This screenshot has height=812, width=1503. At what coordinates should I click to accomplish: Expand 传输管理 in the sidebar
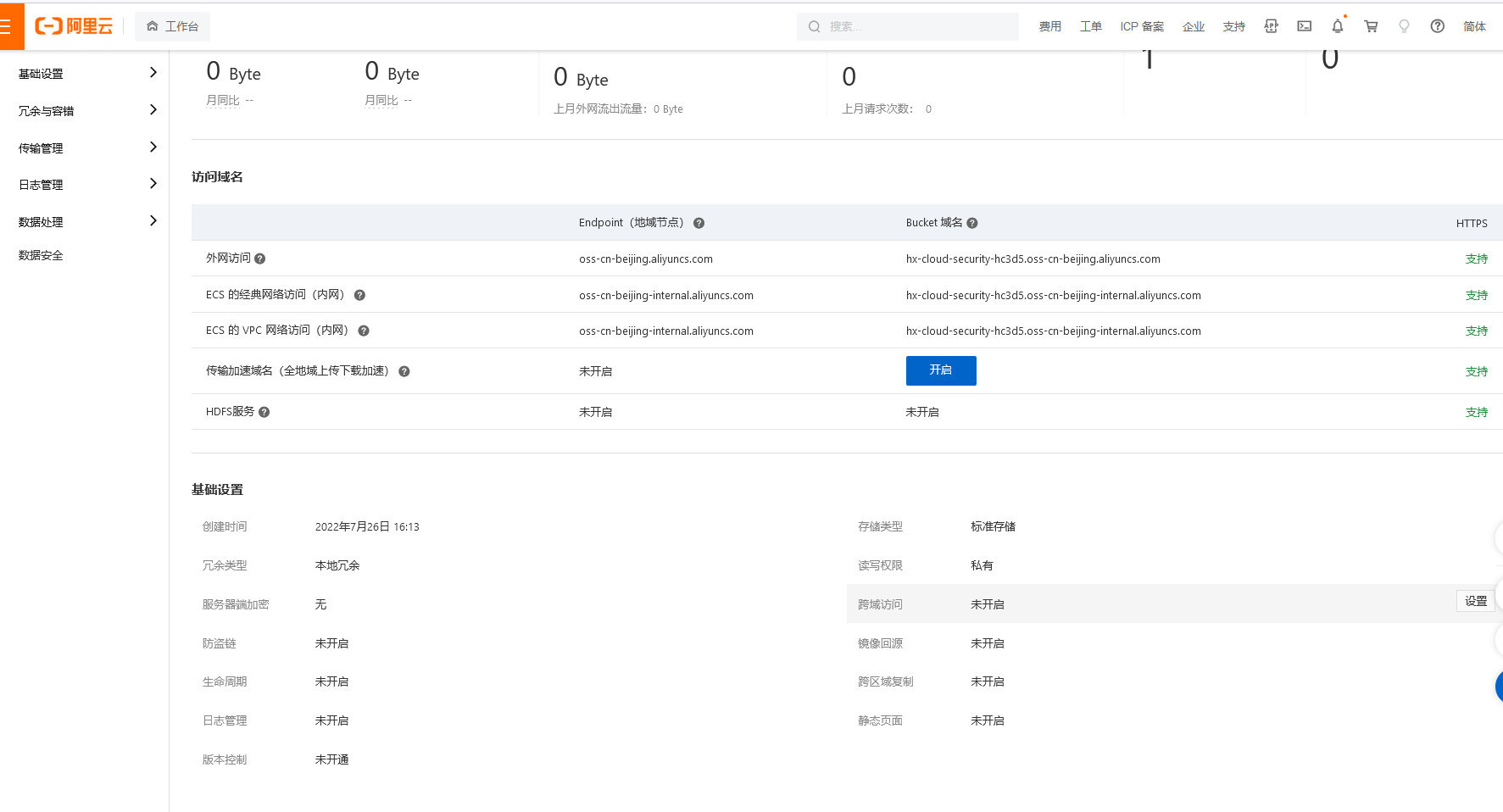[85, 147]
